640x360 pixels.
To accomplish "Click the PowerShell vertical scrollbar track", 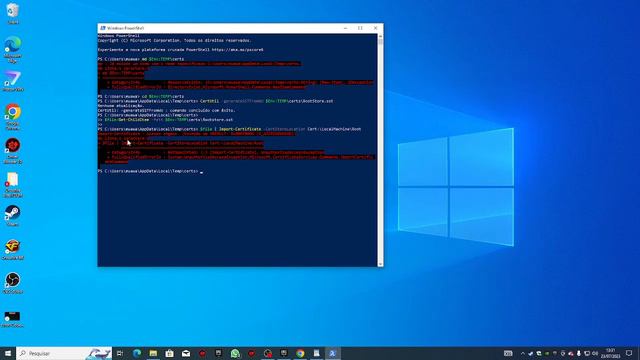I will [380, 150].
